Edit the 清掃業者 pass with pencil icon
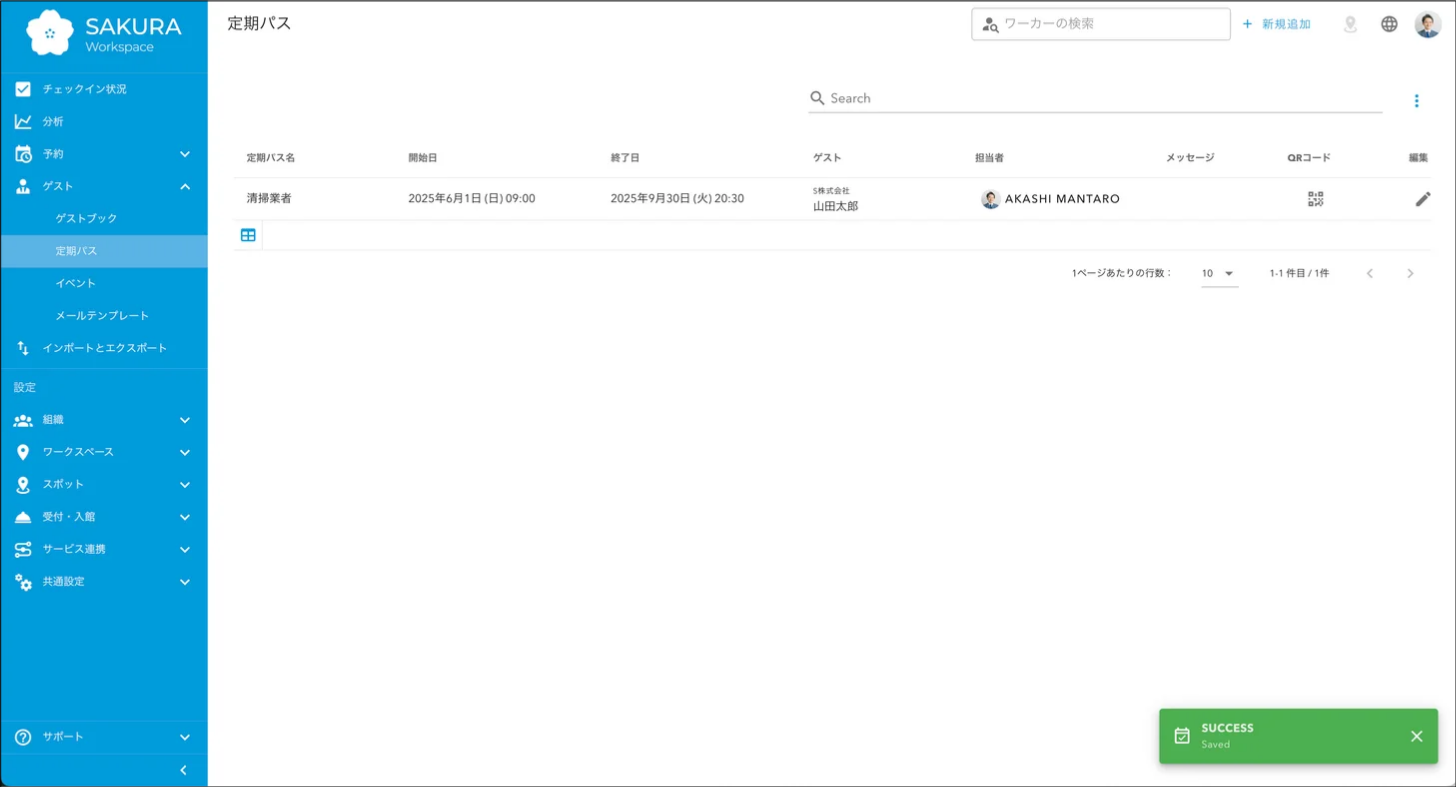The width and height of the screenshot is (1456, 787). (1423, 199)
